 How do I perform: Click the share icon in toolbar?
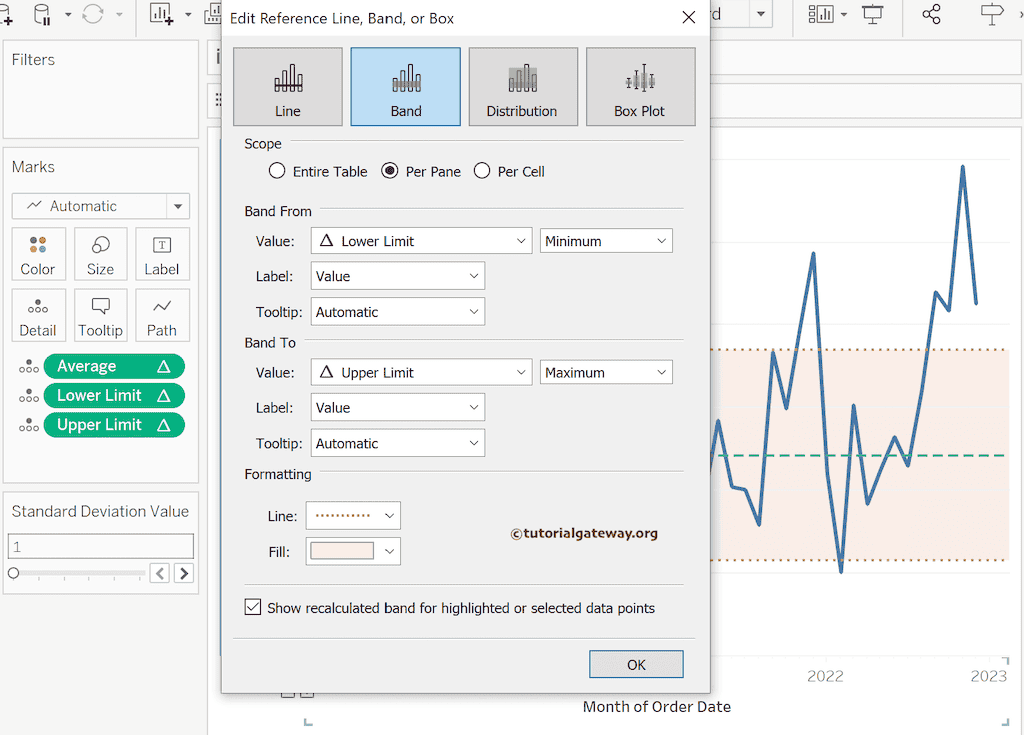931,14
